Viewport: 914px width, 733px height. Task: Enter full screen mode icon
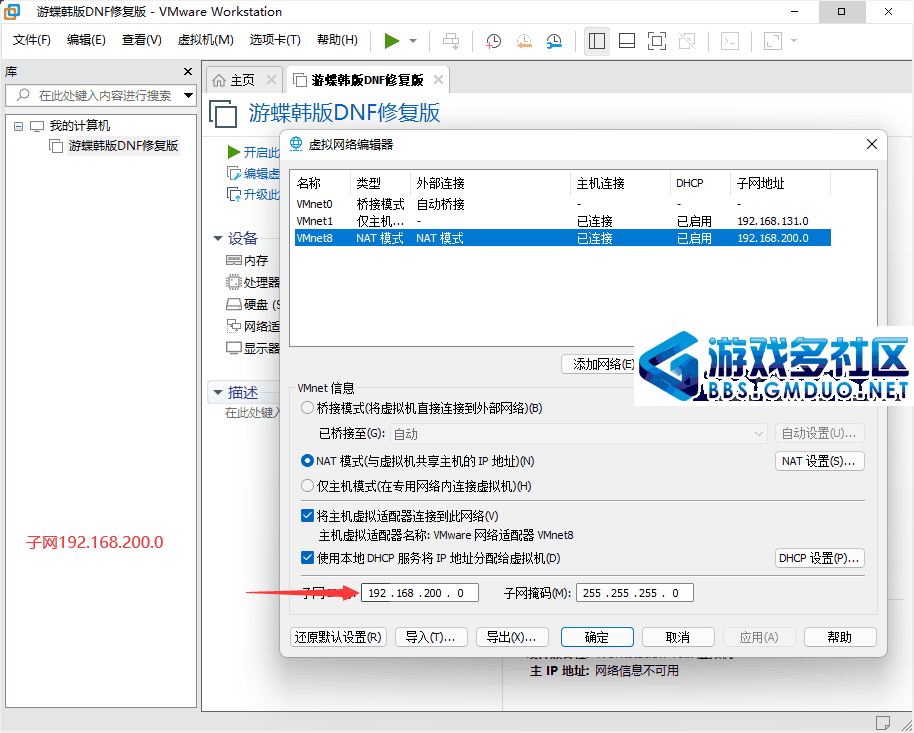(x=657, y=41)
